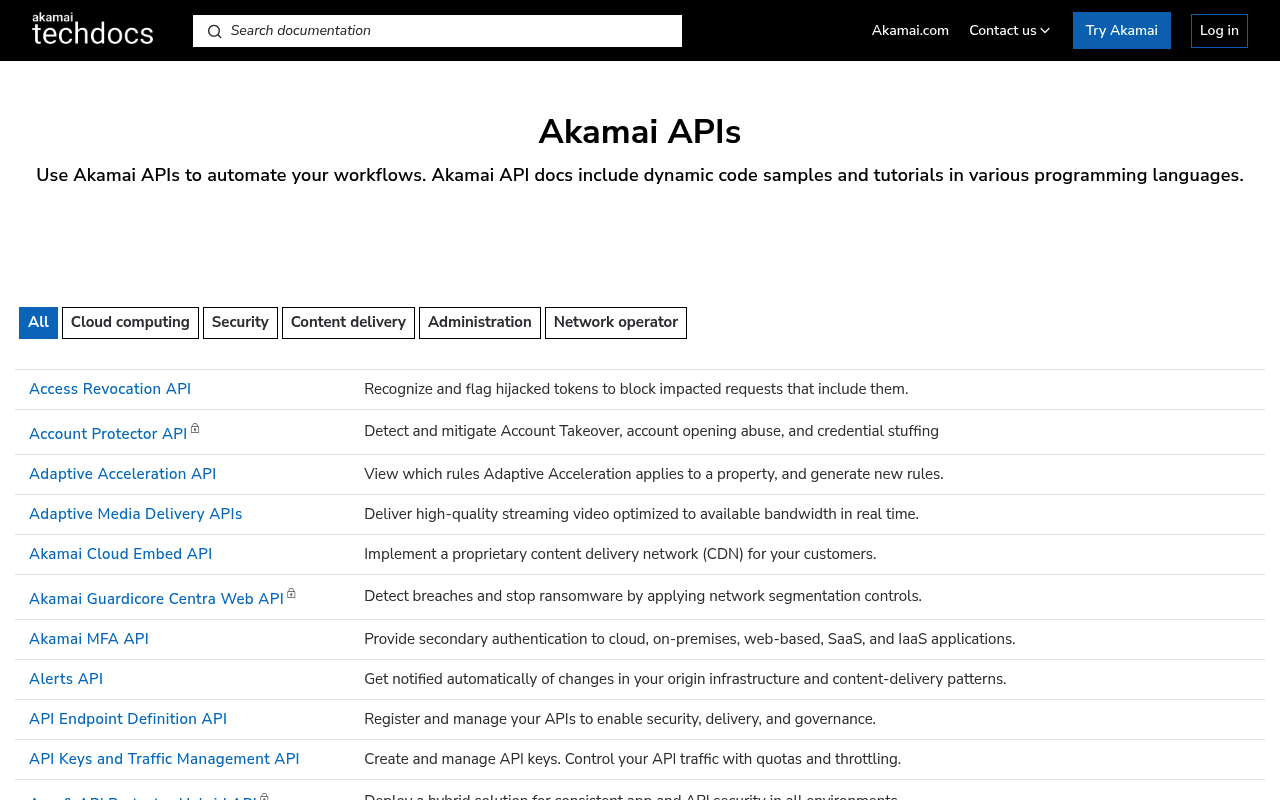Open Account Protector API link
Screen dimensions: 1280x800
[x=108, y=434]
